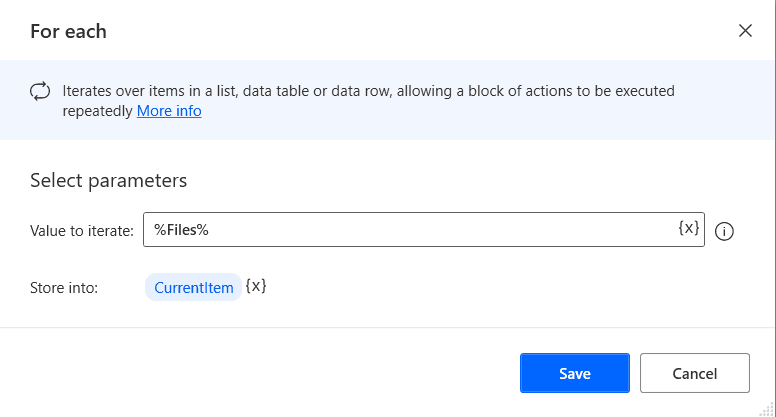The image size is (776, 417).
Task: Close the For each dialog
Action: pos(745,30)
